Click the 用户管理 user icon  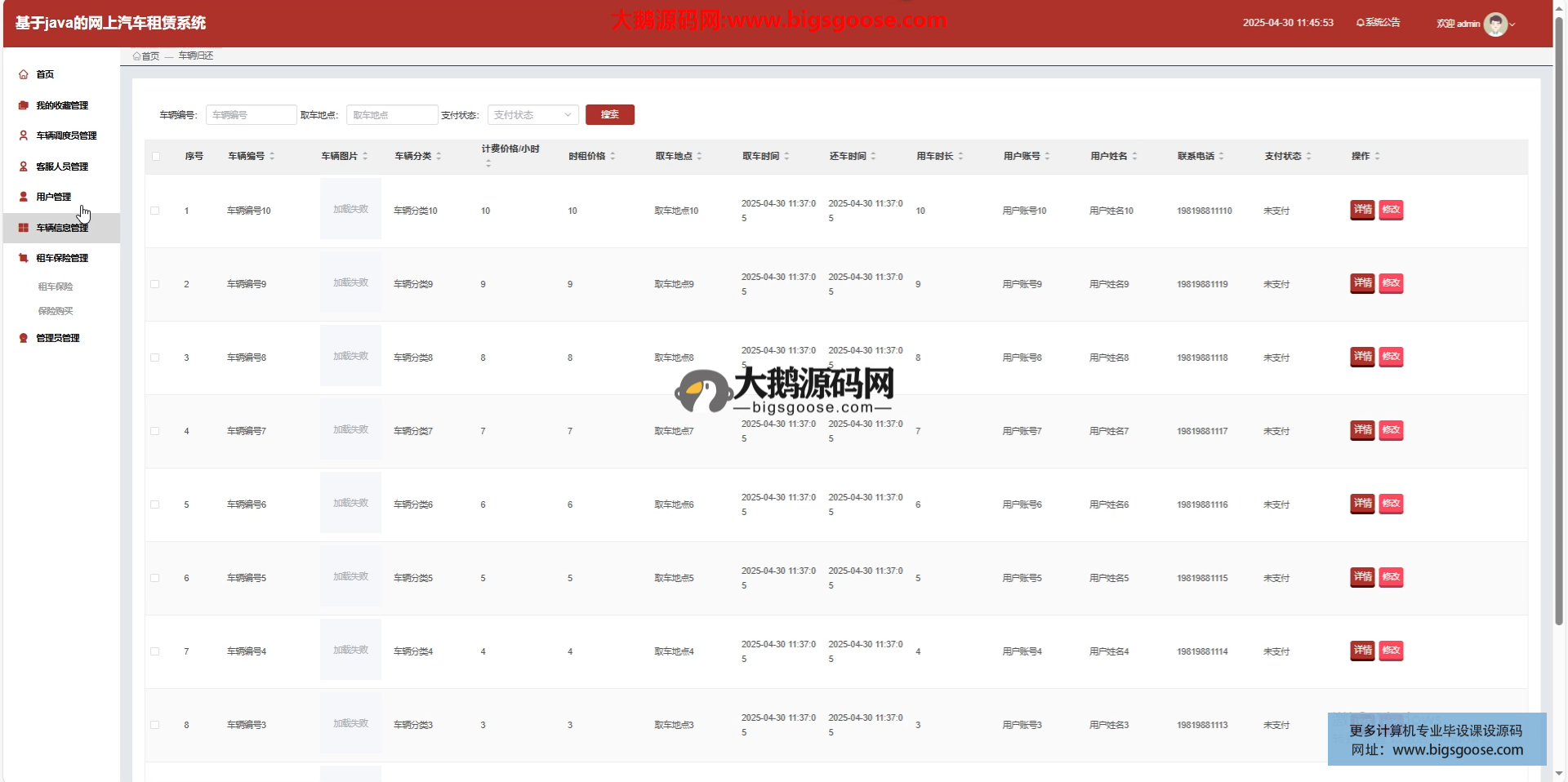[24, 197]
